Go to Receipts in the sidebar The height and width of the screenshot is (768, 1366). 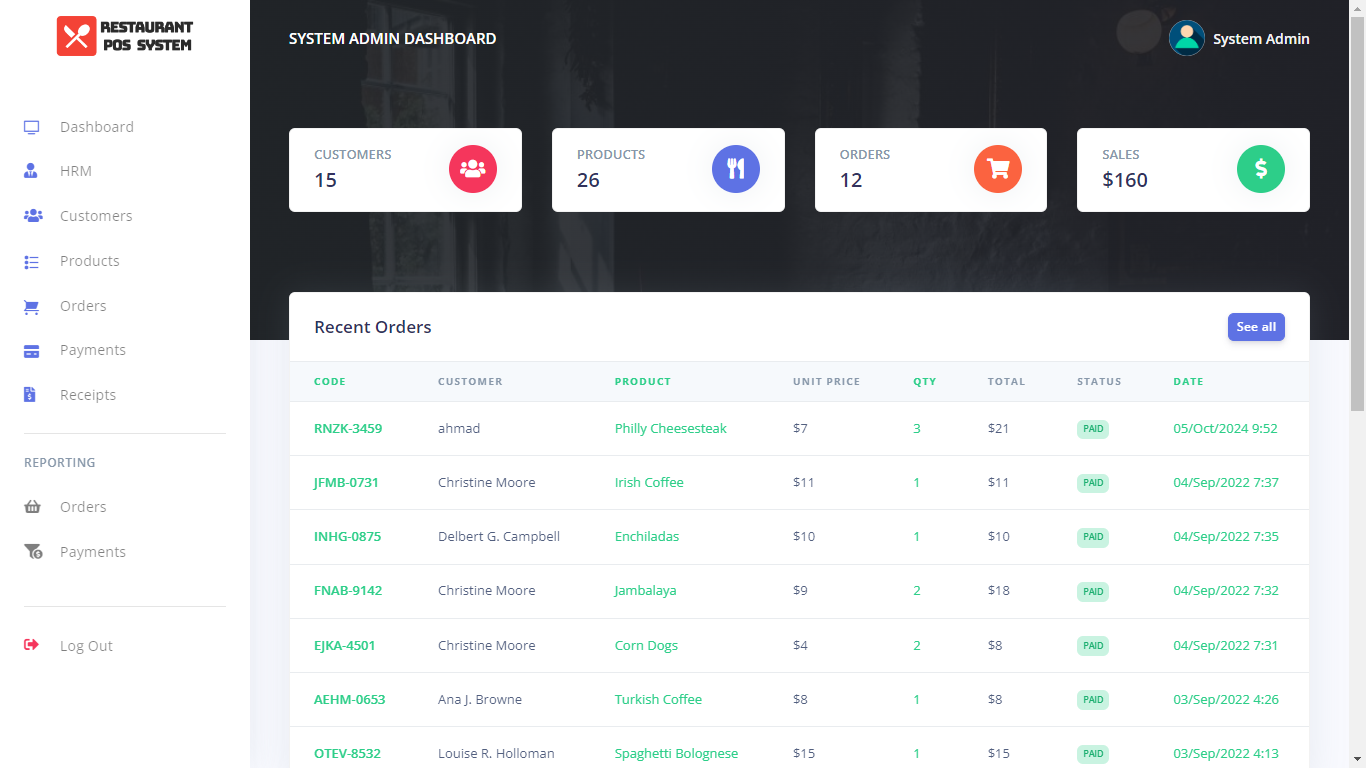tap(88, 395)
